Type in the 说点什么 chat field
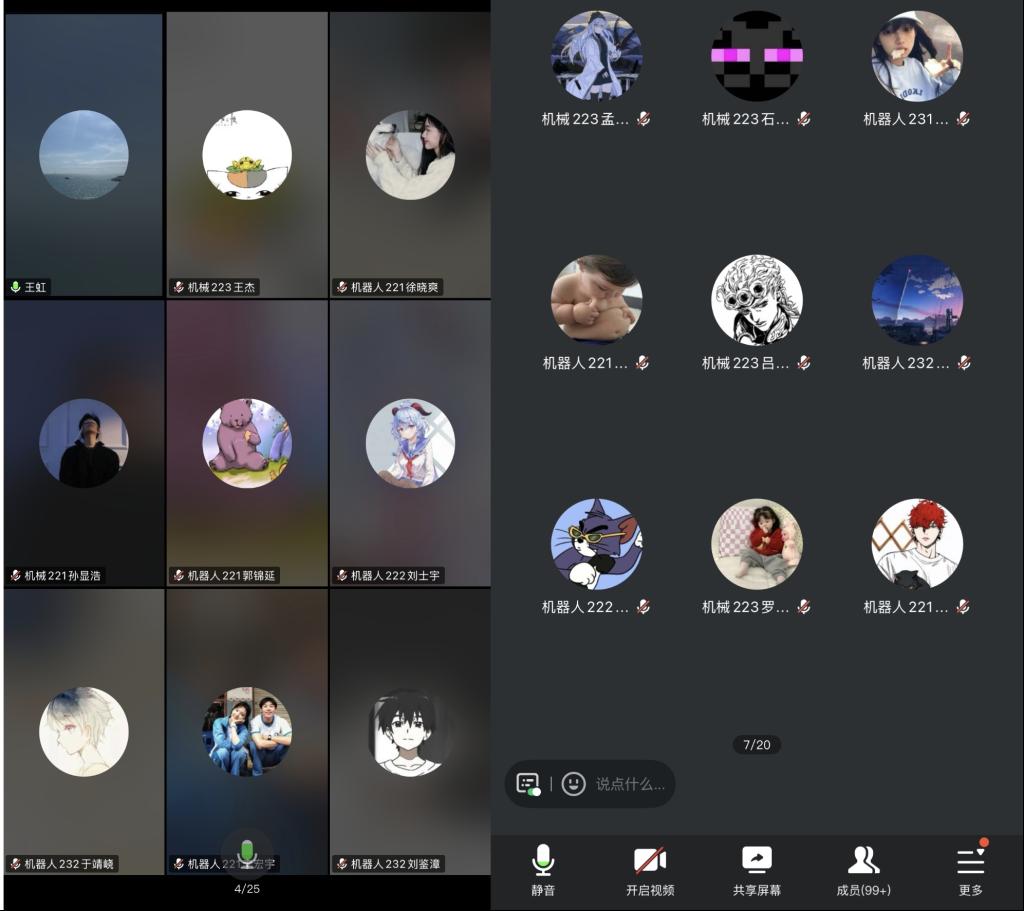 pos(630,784)
